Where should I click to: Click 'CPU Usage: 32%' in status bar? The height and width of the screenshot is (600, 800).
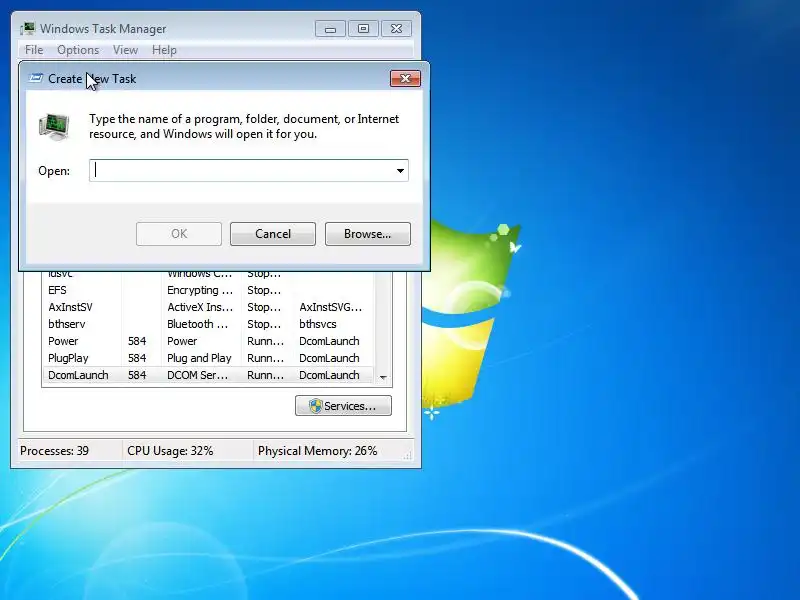pyautogui.click(x=170, y=451)
